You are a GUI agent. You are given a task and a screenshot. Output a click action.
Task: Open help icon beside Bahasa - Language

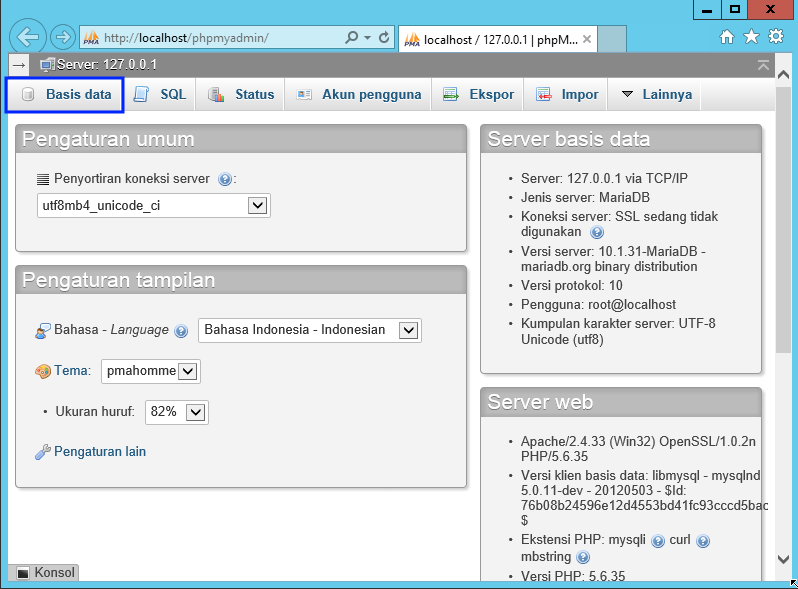pyautogui.click(x=181, y=331)
